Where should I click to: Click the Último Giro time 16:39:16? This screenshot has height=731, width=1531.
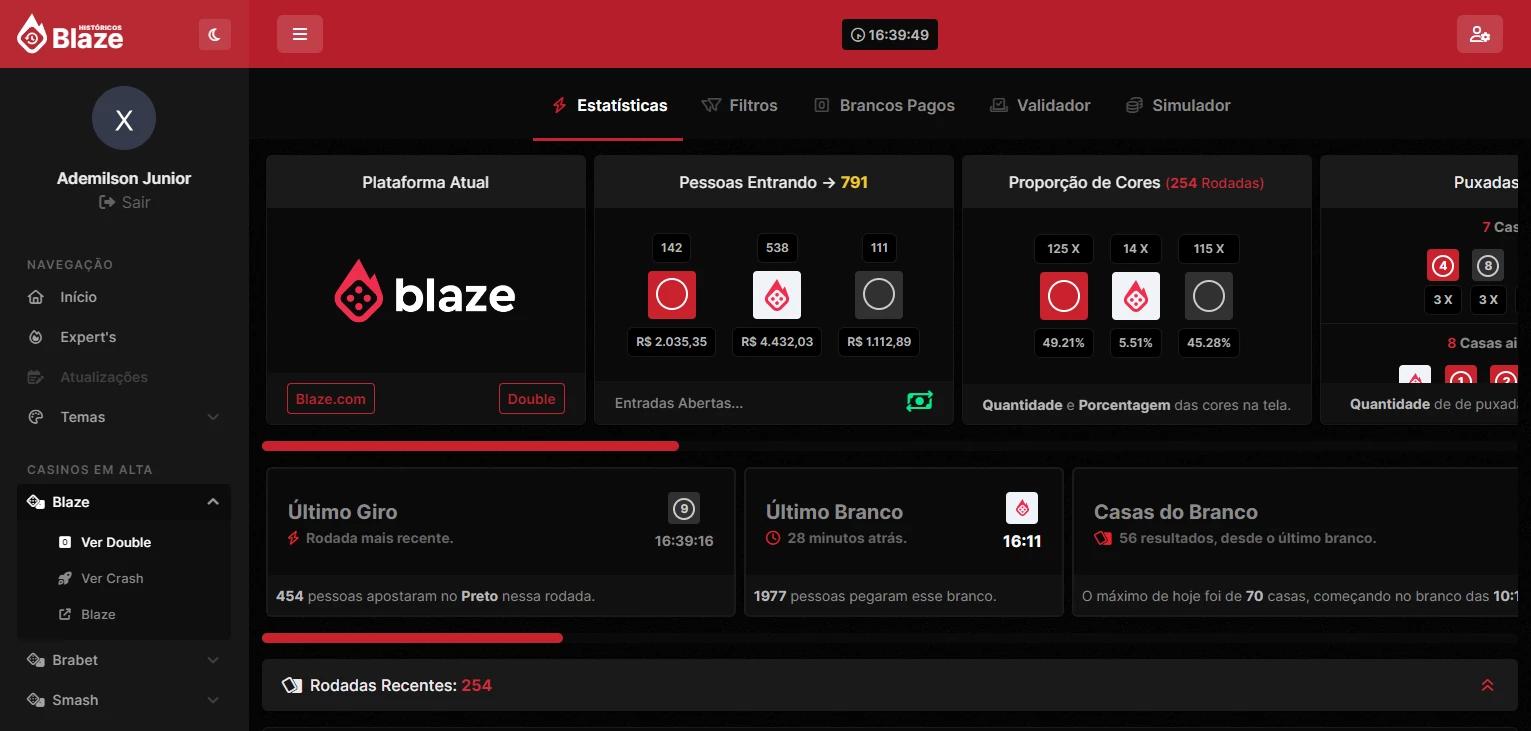[684, 541]
